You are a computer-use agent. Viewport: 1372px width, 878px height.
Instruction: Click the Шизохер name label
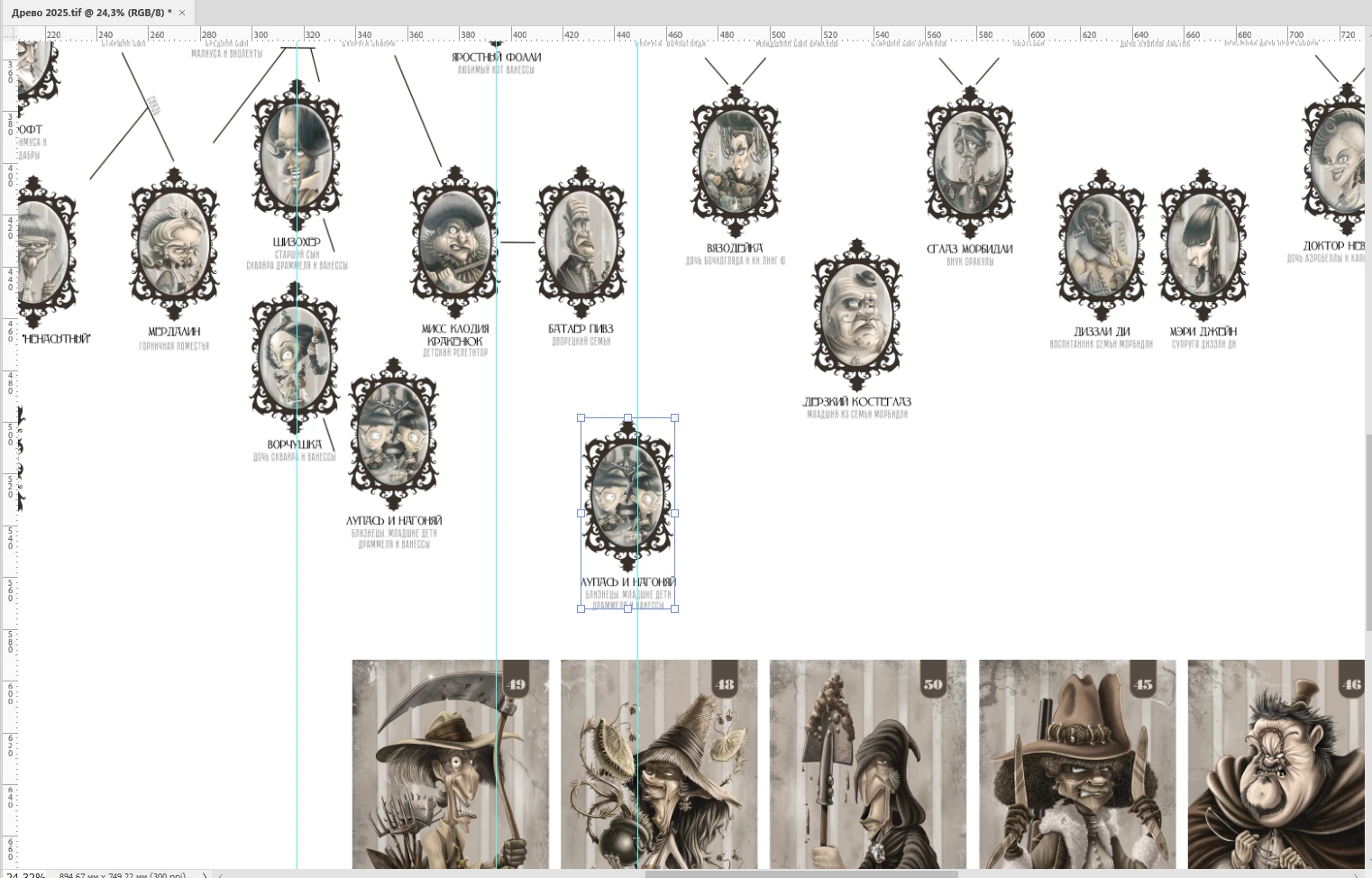point(297,242)
